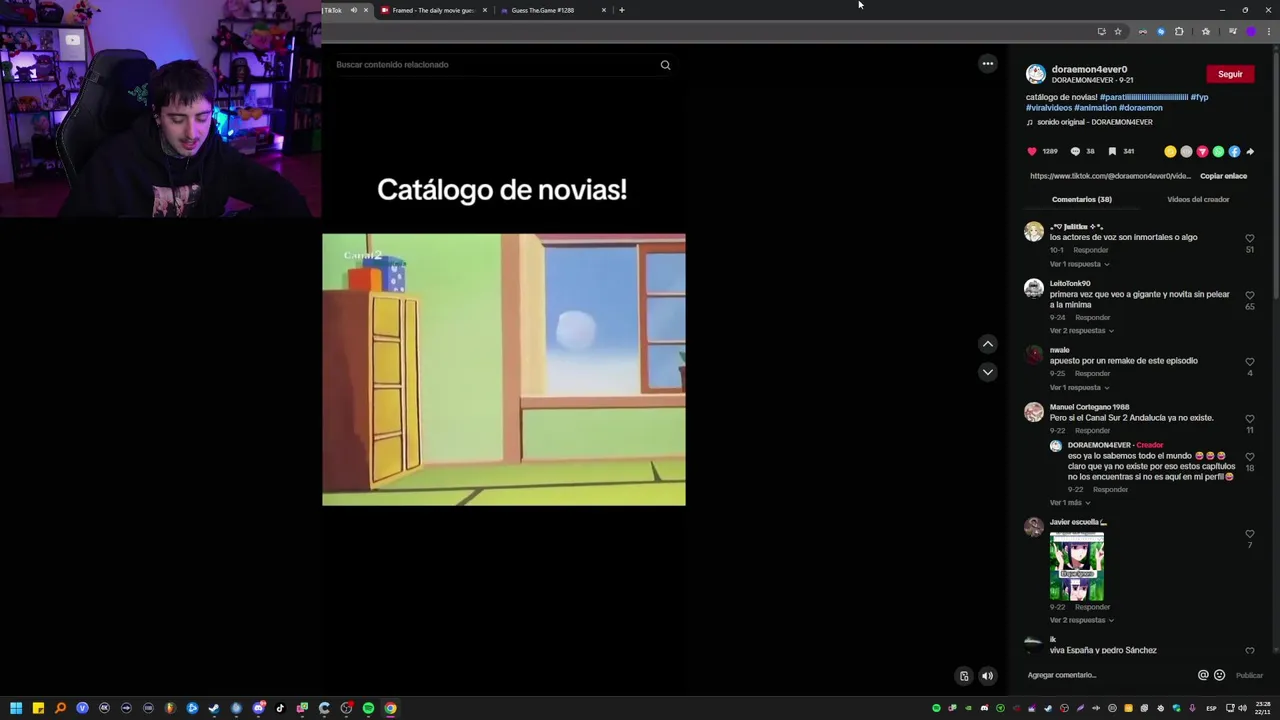Click the 'Agregar comentario' input field

coord(1108,675)
